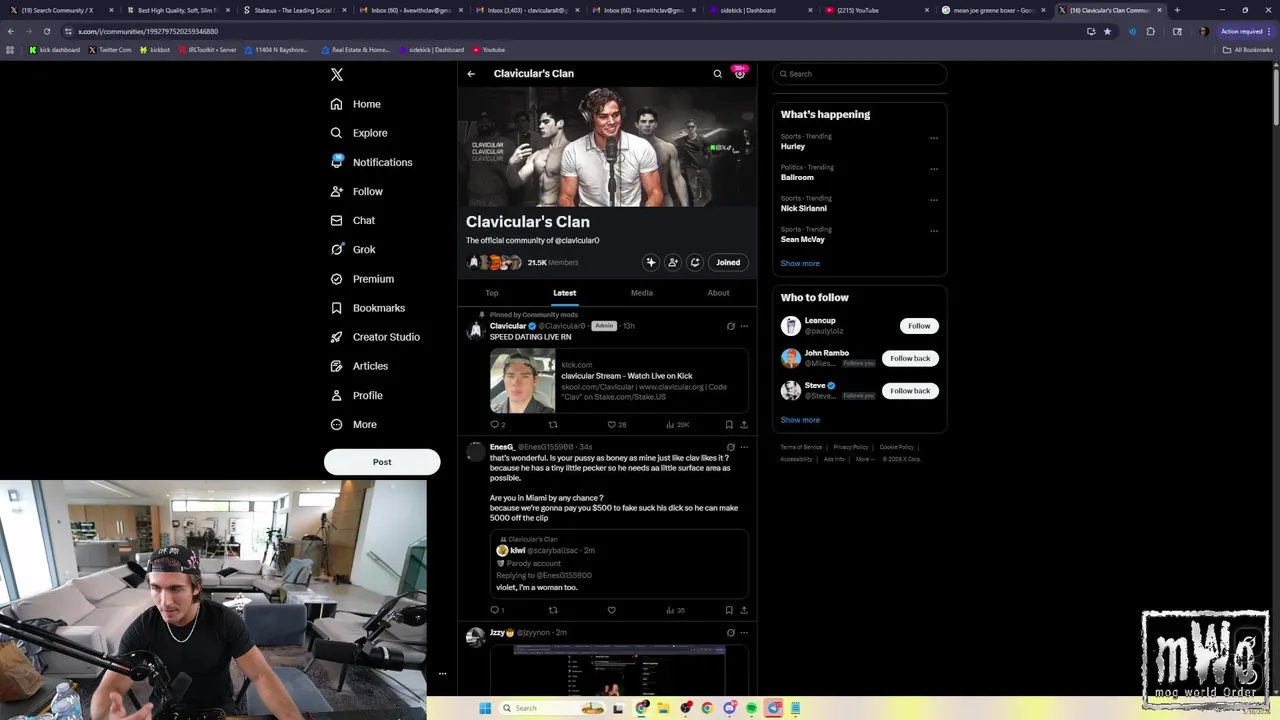
Task: Click the Articles sidebar icon
Action: [x=337, y=366]
